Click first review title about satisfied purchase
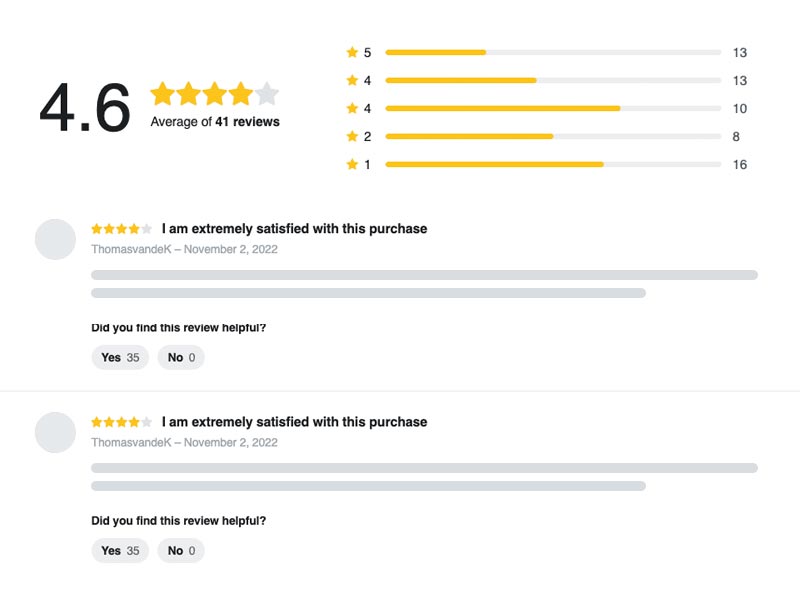The image size is (800, 600). coord(294,229)
